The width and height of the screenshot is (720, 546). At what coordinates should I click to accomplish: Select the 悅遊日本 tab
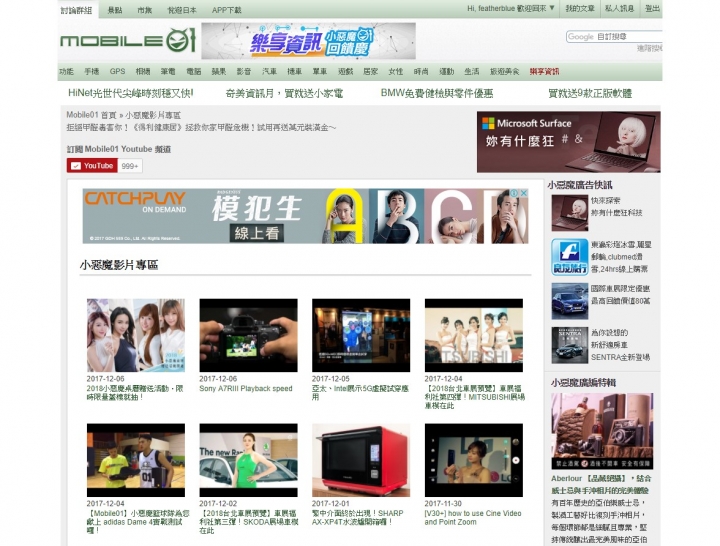click(182, 10)
